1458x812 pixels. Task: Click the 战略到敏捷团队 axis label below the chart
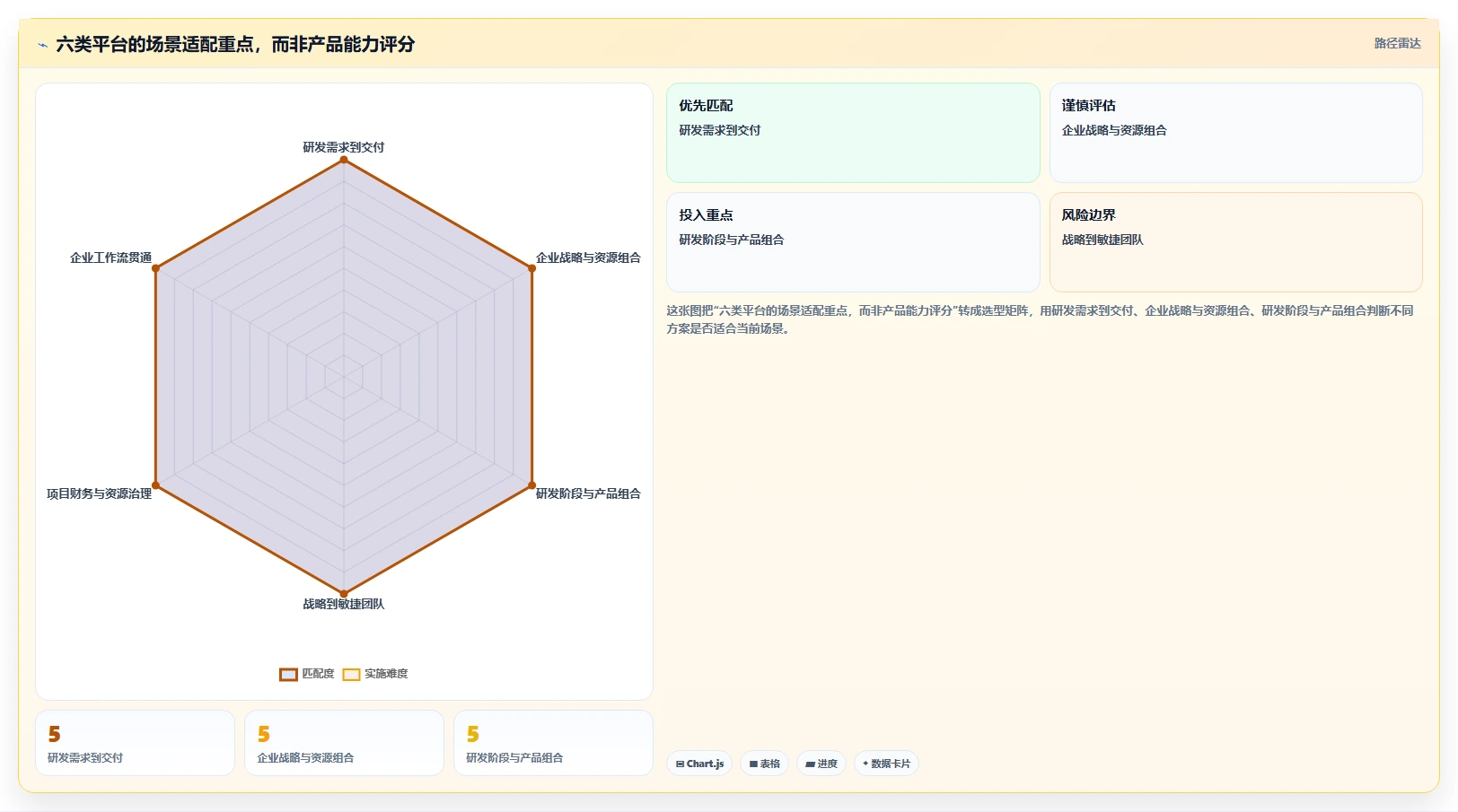(344, 604)
